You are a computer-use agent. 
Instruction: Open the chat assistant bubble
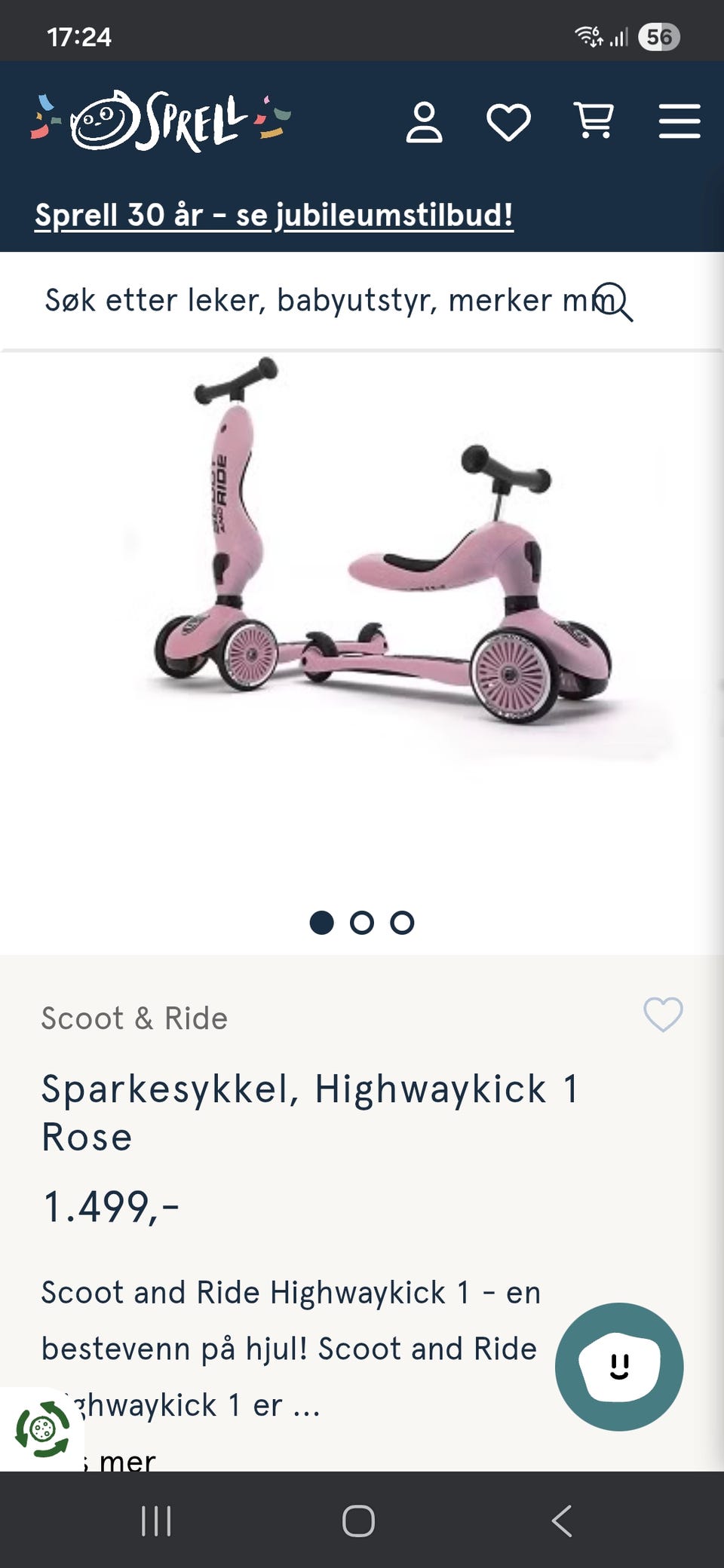click(x=619, y=1367)
